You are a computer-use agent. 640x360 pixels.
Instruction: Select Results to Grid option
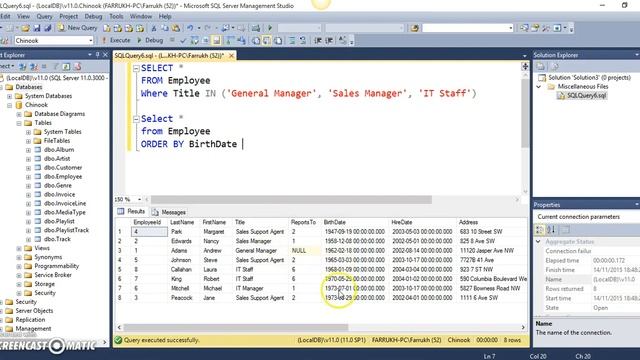[x=267, y=40]
